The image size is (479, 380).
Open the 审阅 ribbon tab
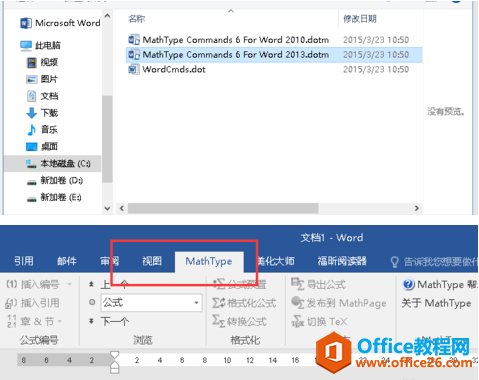[x=110, y=261]
